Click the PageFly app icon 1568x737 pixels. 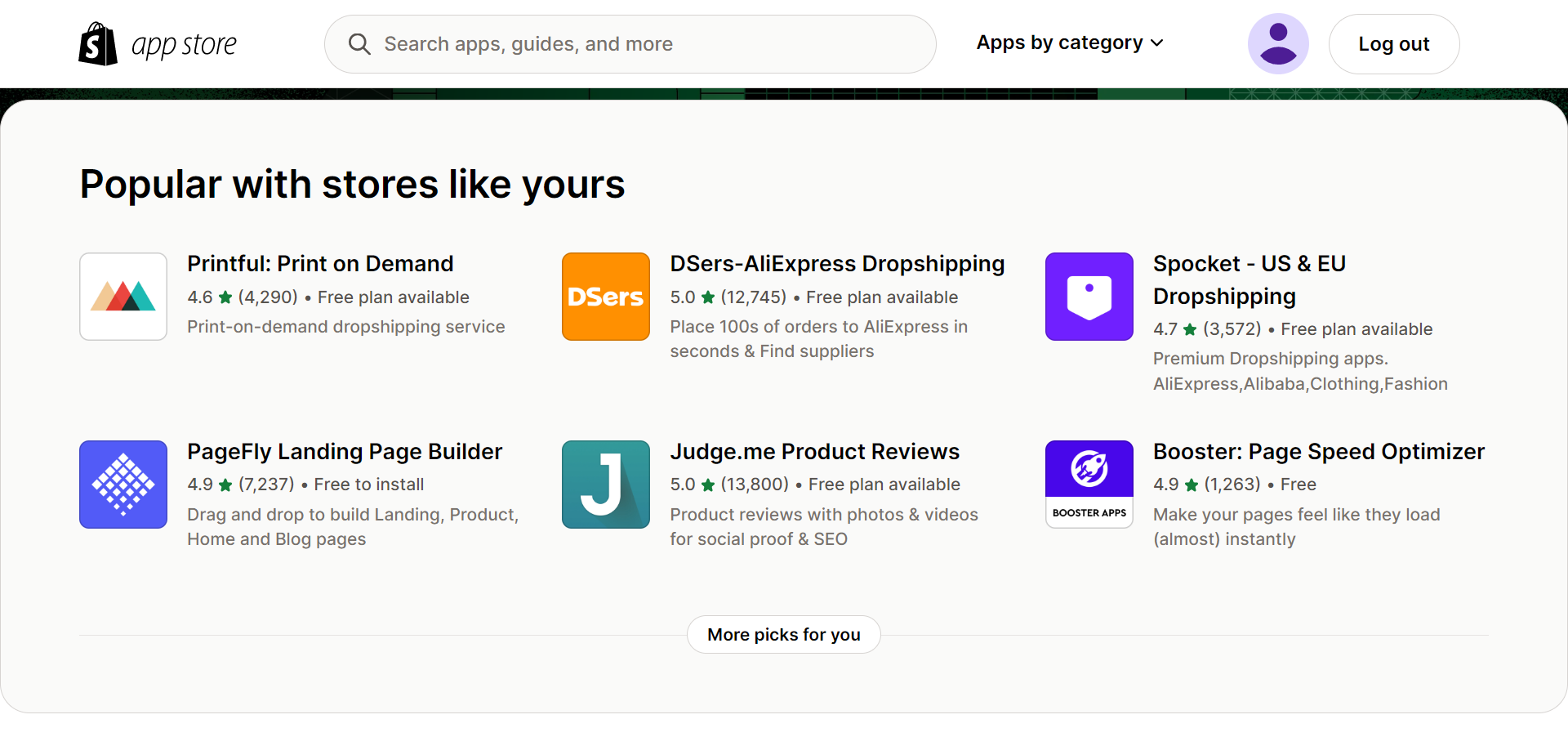pos(123,485)
